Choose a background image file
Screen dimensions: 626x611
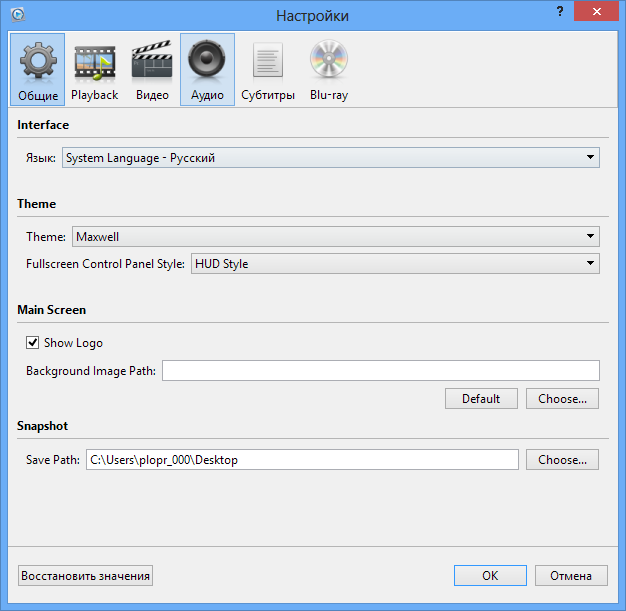coord(562,399)
